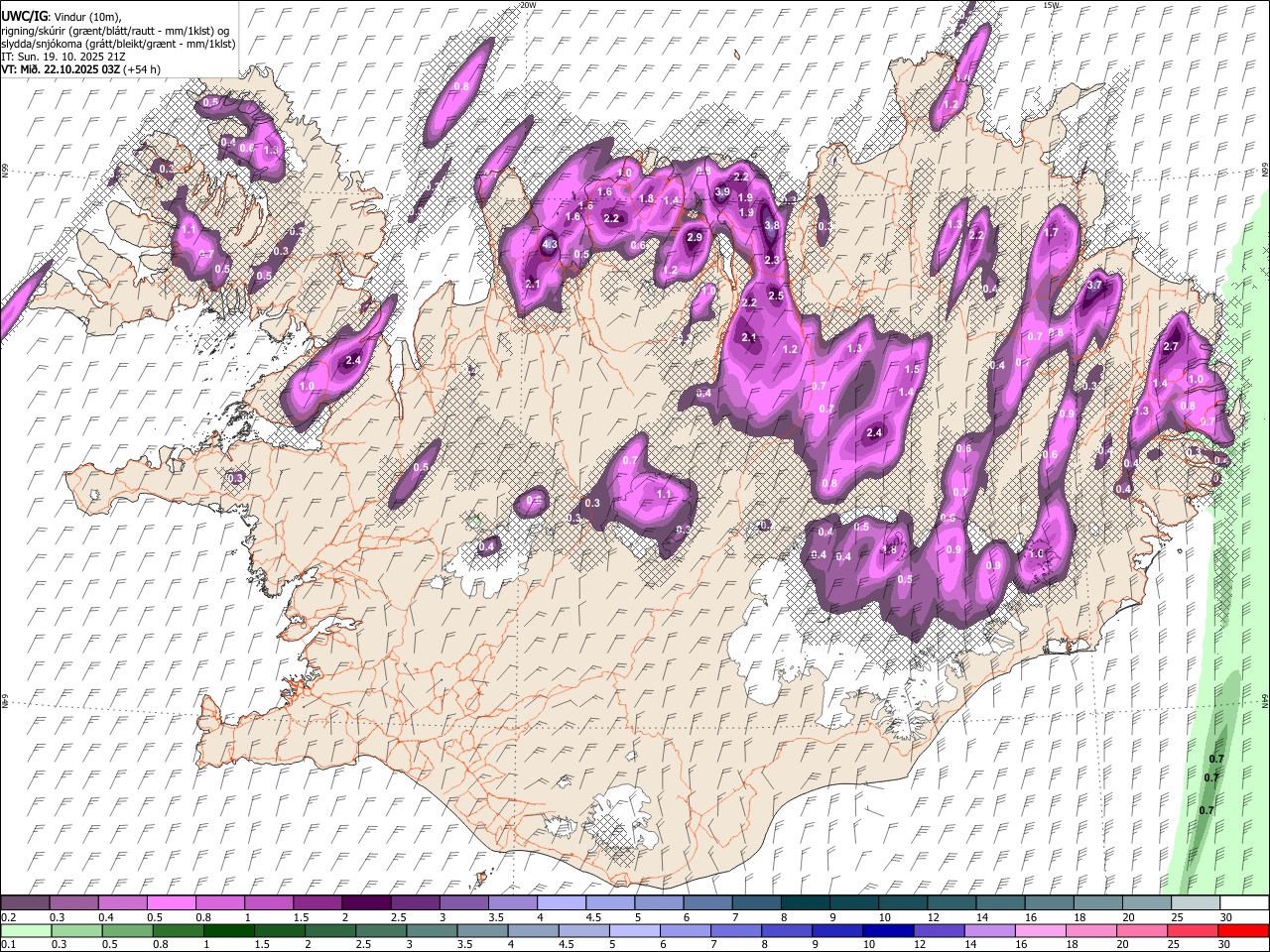The width and height of the screenshot is (1270, 952).
Task: Click the lavender snow swatch labeled 4
Action: coord(561,903)
